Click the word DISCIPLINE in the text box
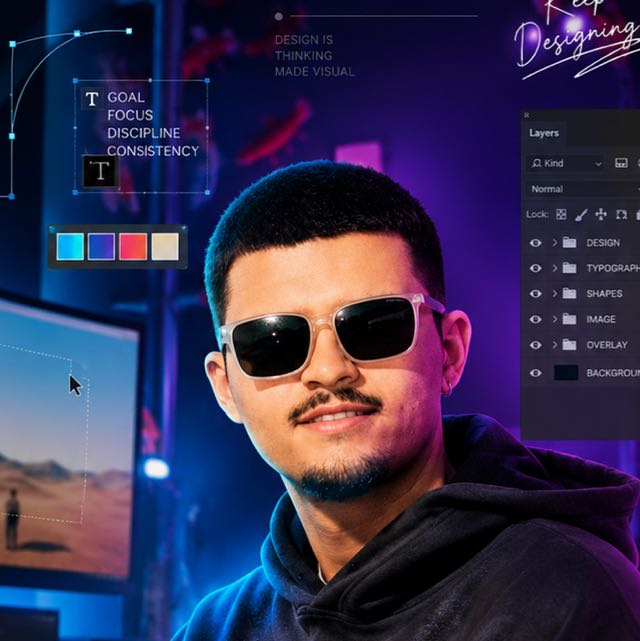This screenshot has height=641, width=640. pyautogui.click(x=143, y=133)
